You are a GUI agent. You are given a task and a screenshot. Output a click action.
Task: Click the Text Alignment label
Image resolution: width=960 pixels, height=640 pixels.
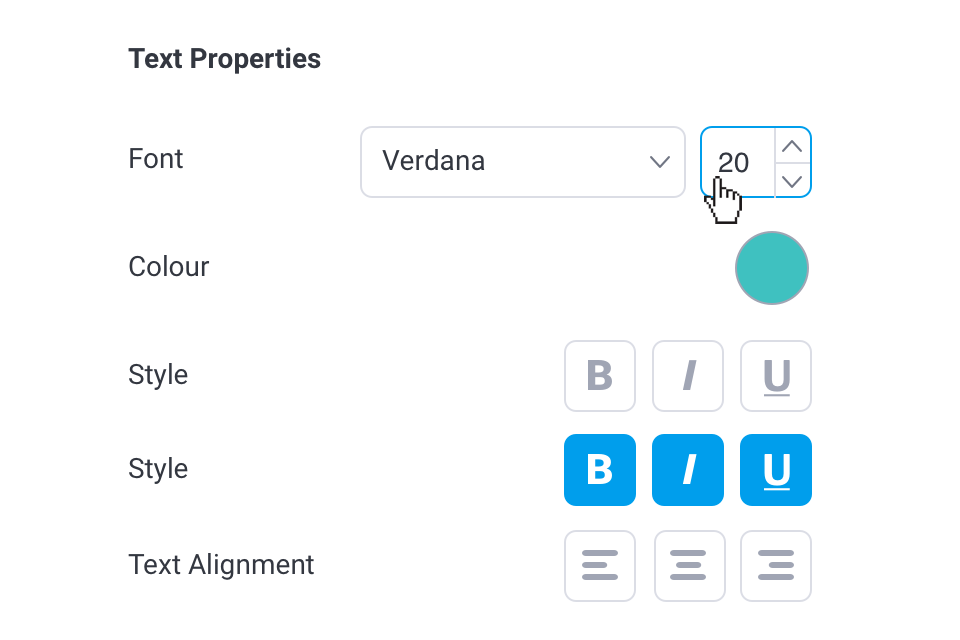[x=221, y=565]
